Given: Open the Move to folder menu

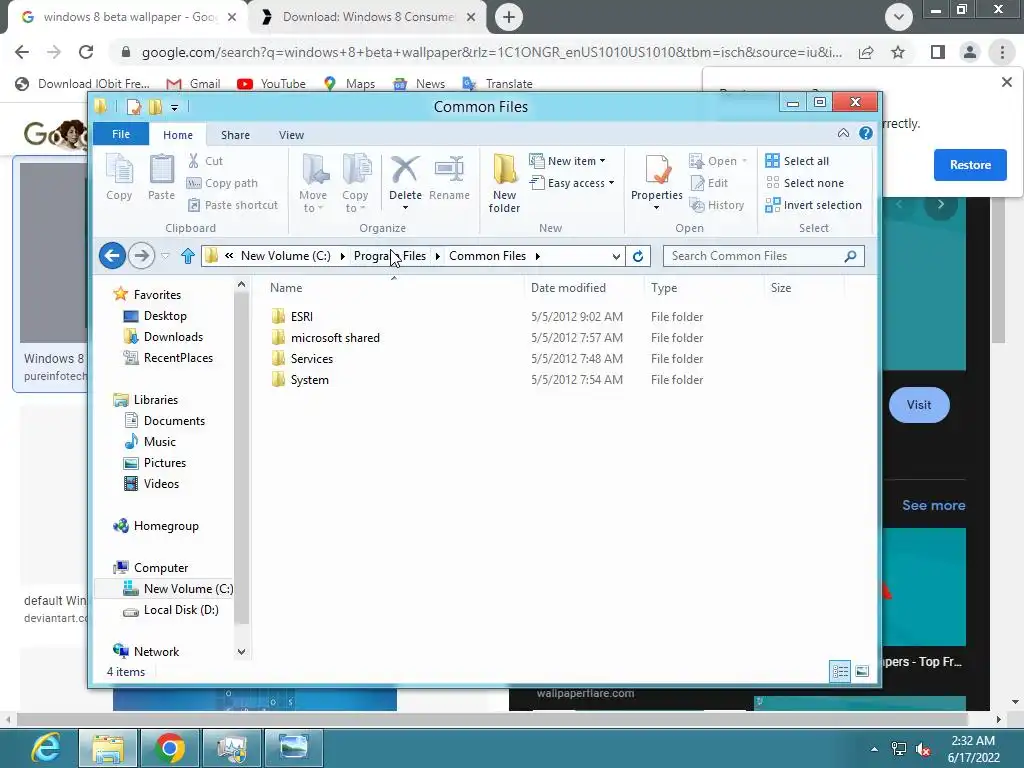Looking at the screenshot, I should [313, 183].
